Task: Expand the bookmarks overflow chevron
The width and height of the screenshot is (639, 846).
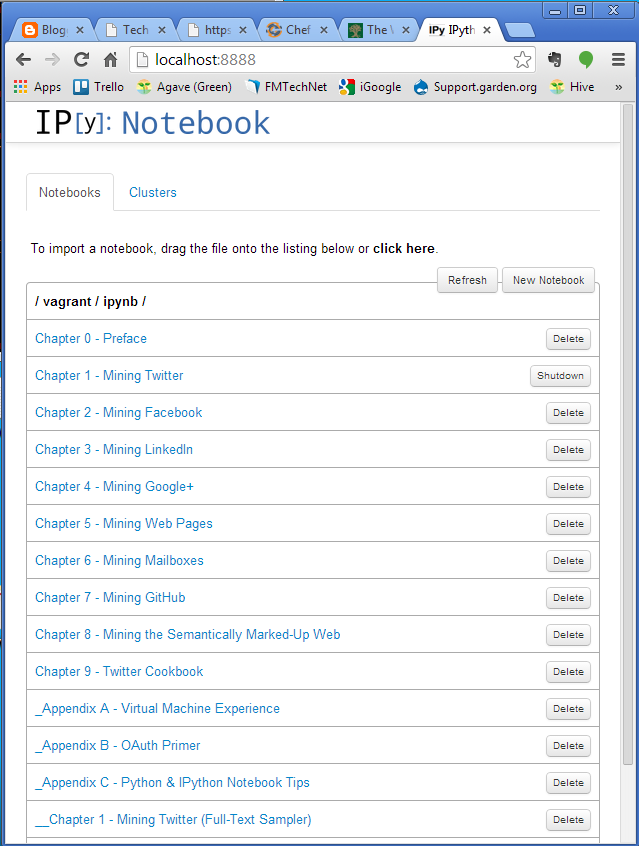Action: tap(619, 87)
